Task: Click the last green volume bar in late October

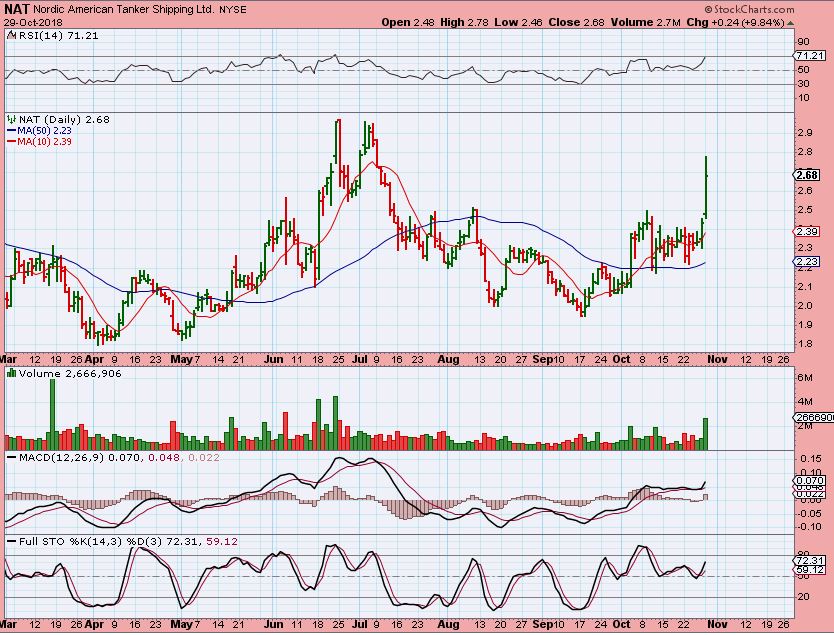Action: [x=706, y=434]
